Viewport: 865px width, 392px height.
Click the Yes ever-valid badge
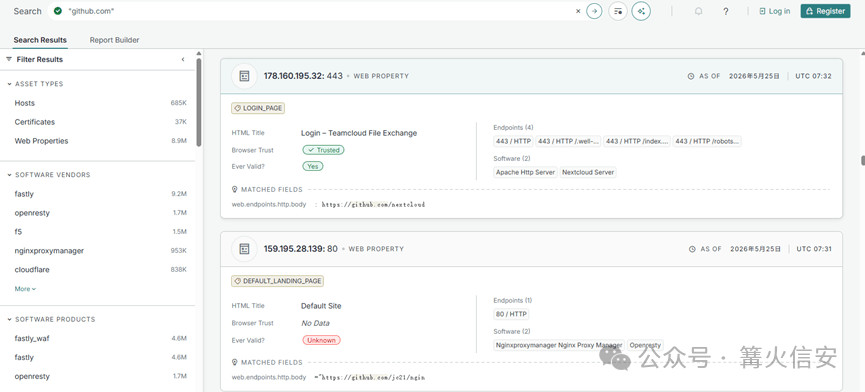[x=313, y=166]
